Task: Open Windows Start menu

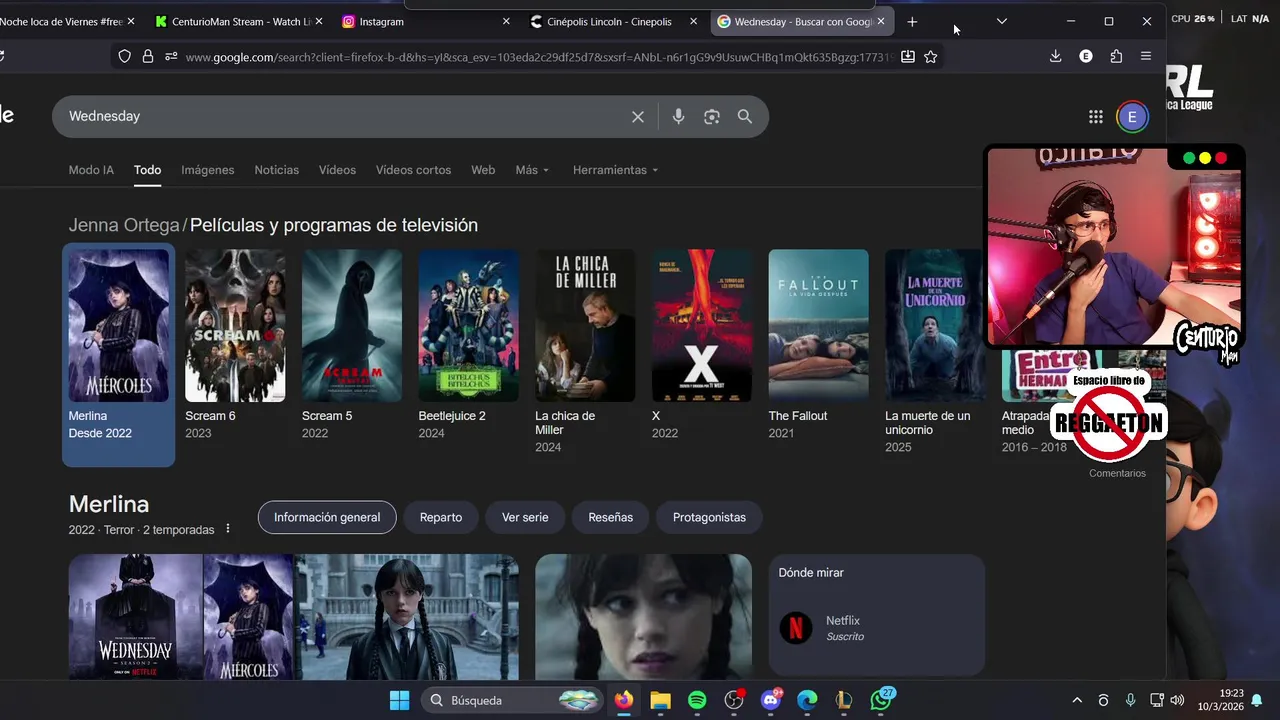Action: tap(399, 700)
